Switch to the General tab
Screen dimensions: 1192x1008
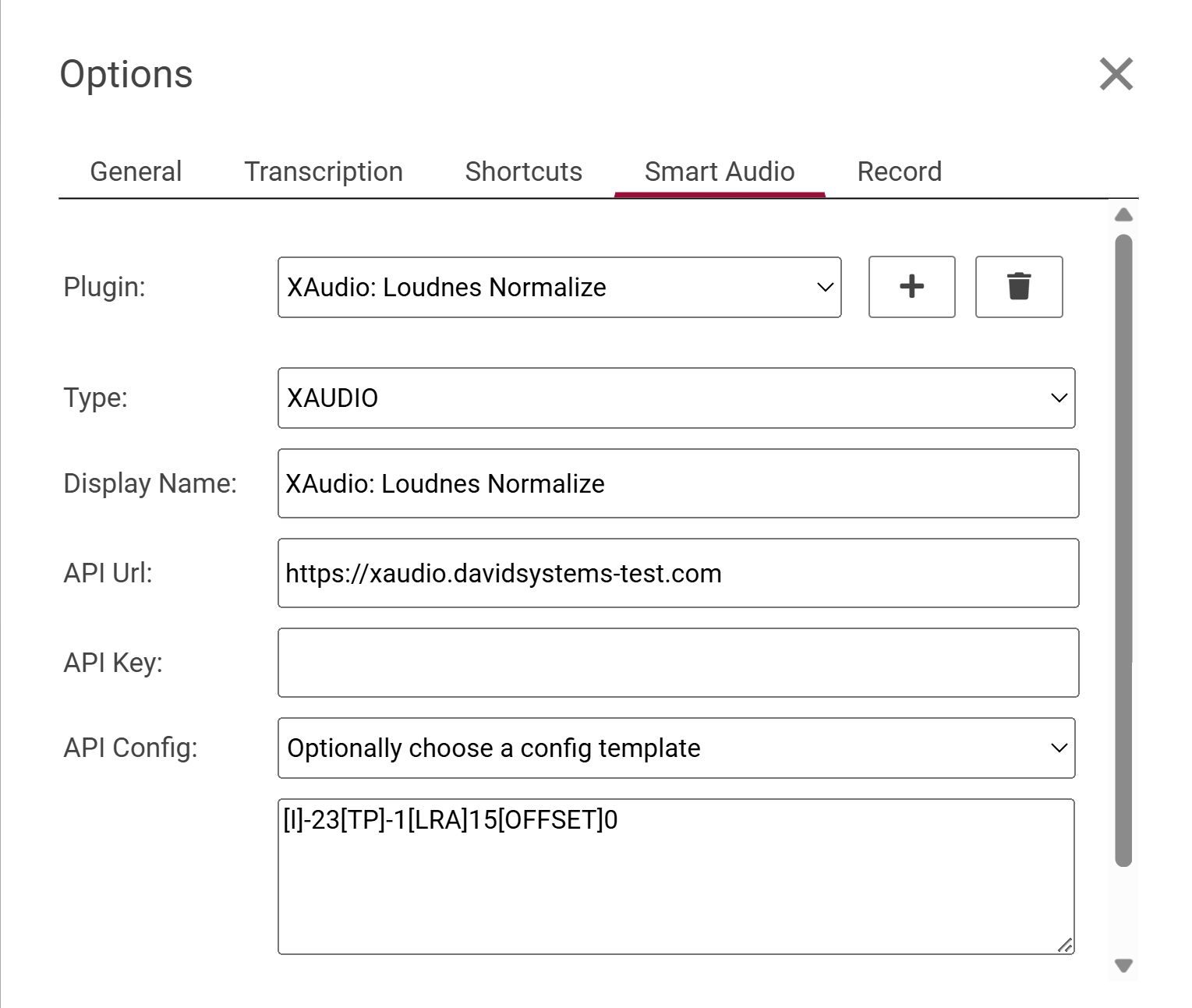click(x=136, y=172)
